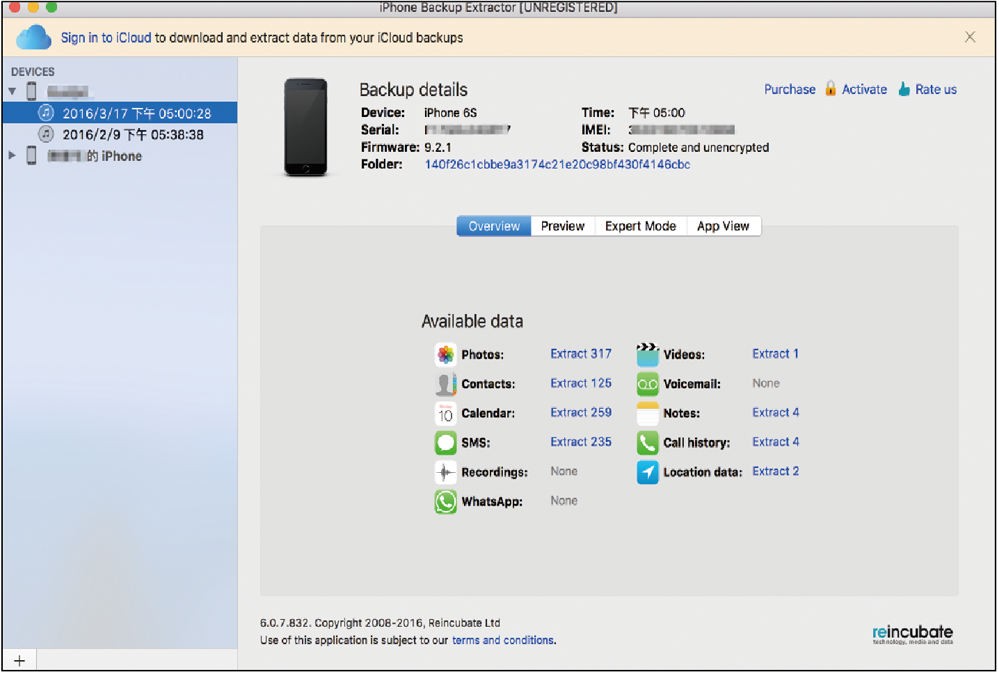Click the WhatsApp icon
This screenshot has width=999, height=675.
click(x=445, y=502)
